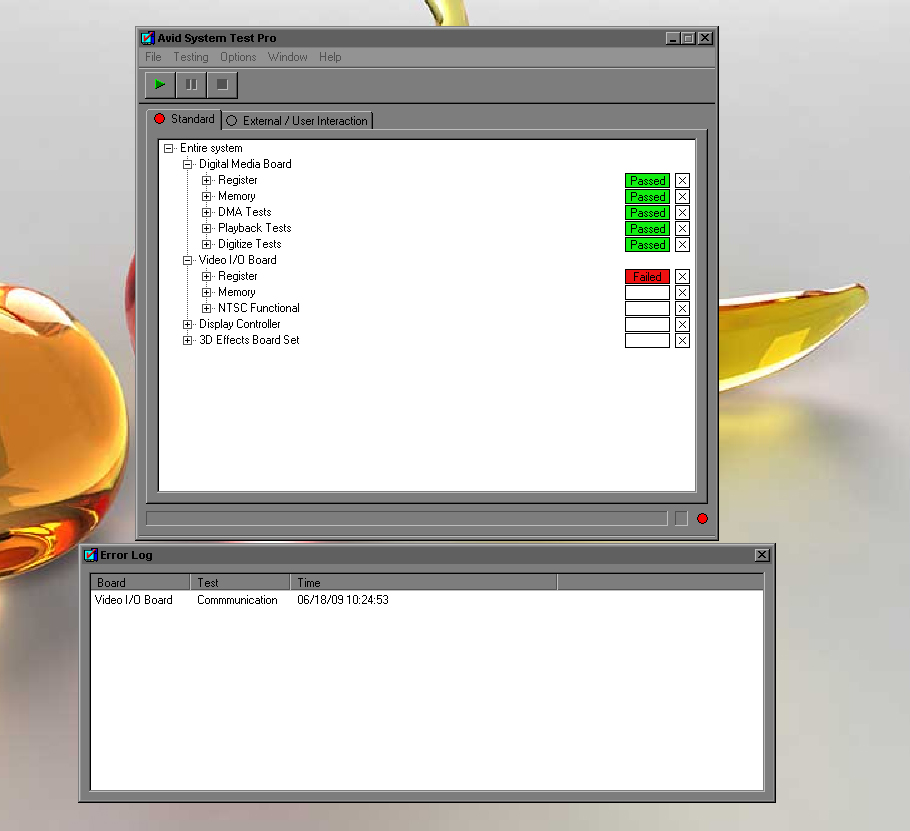Toggle checkbox for DMA Tests
910x831 pixels.
coord(682,212)
